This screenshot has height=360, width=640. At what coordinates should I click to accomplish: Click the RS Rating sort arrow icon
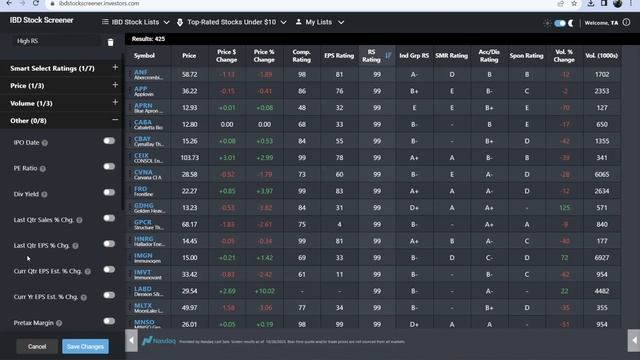click(388, 56)
